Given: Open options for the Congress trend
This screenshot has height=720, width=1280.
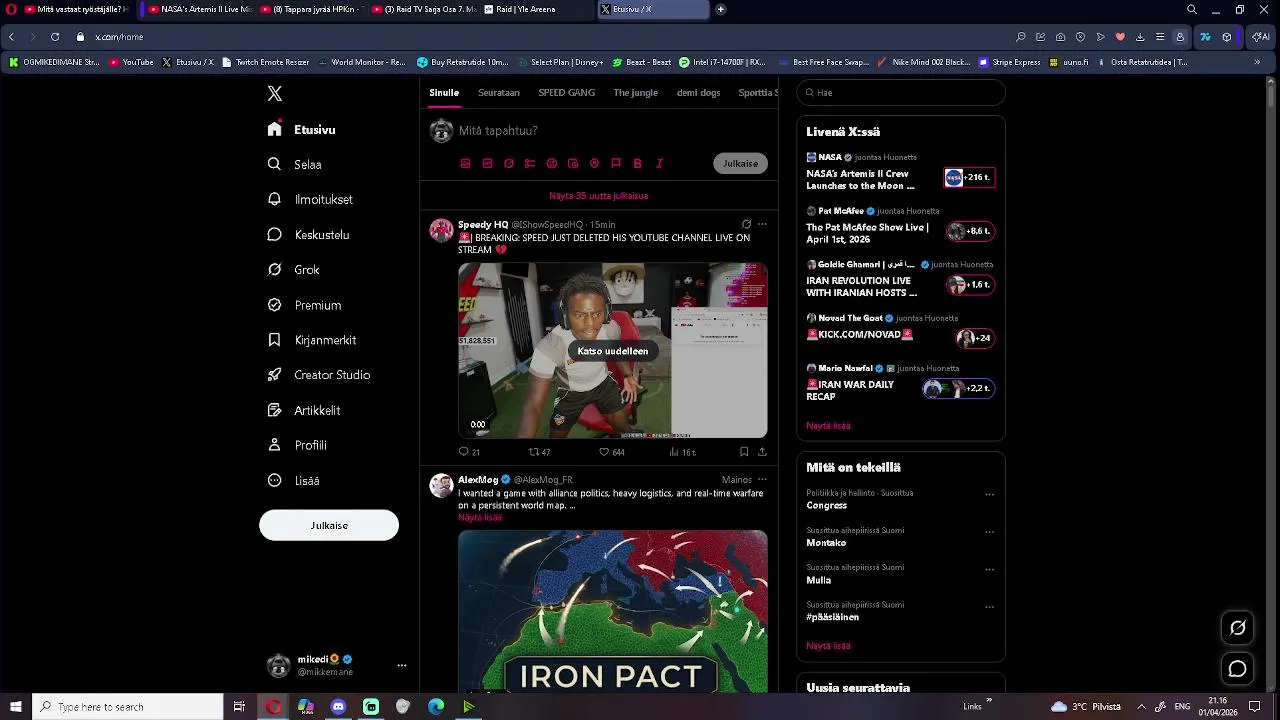Looking at the screenshot, I should [x=989, y=494].
